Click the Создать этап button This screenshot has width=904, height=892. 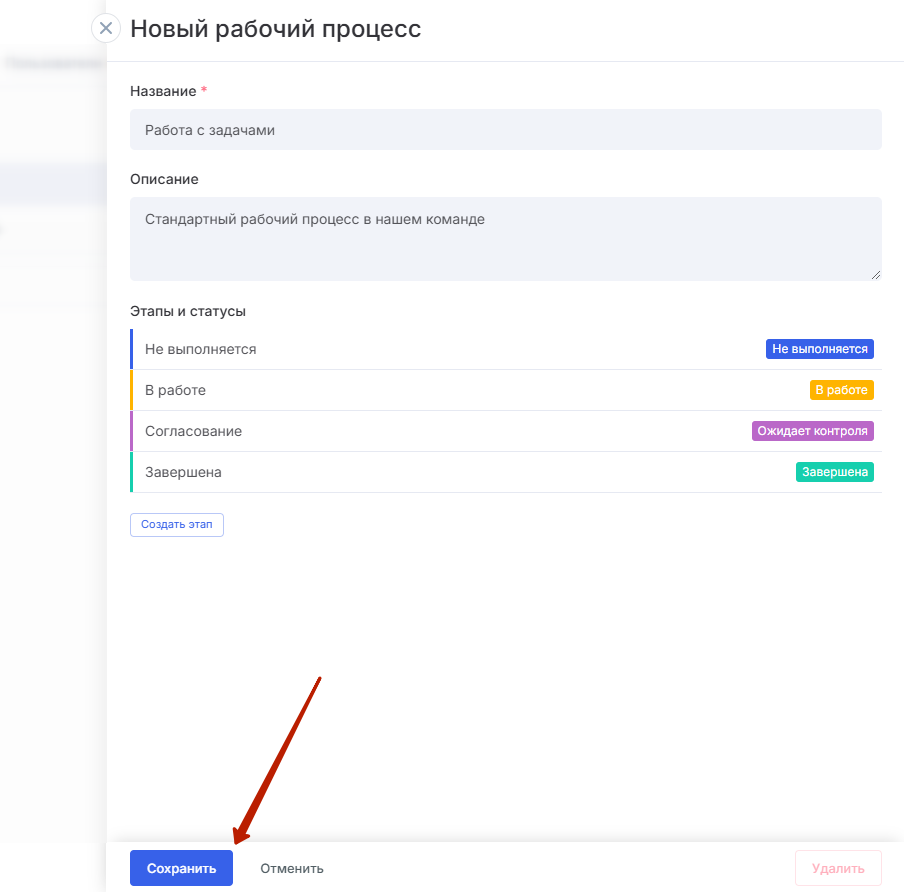tap(176, 525)
